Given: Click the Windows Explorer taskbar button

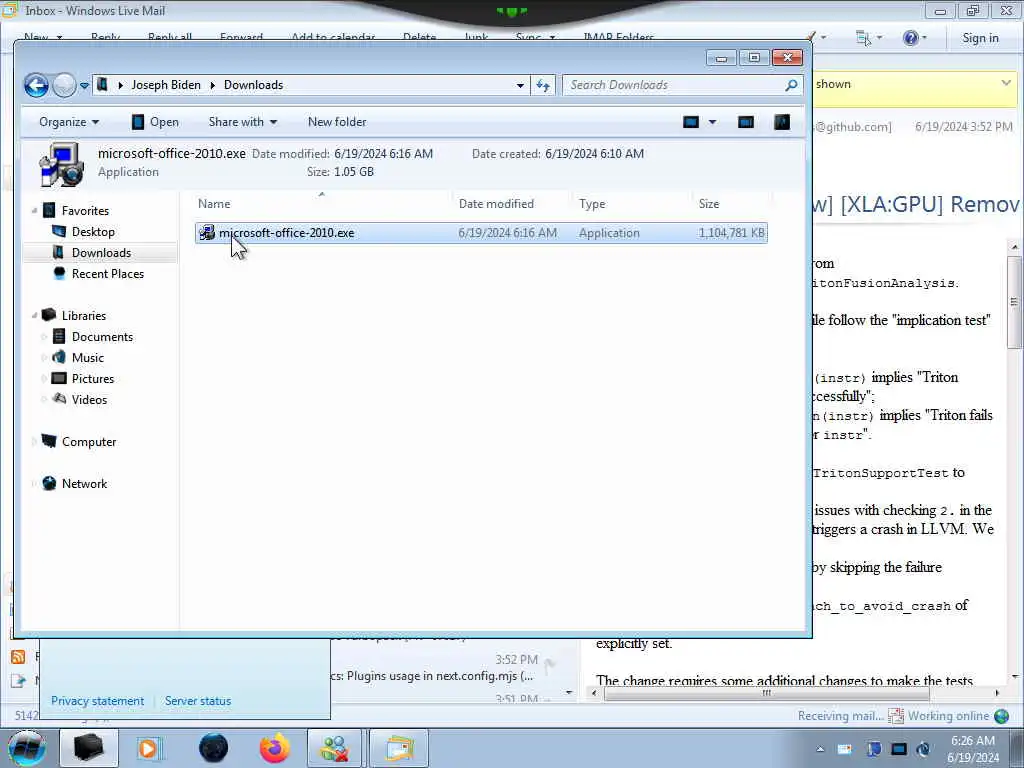Looking at the screenshot, I should 89,748.
